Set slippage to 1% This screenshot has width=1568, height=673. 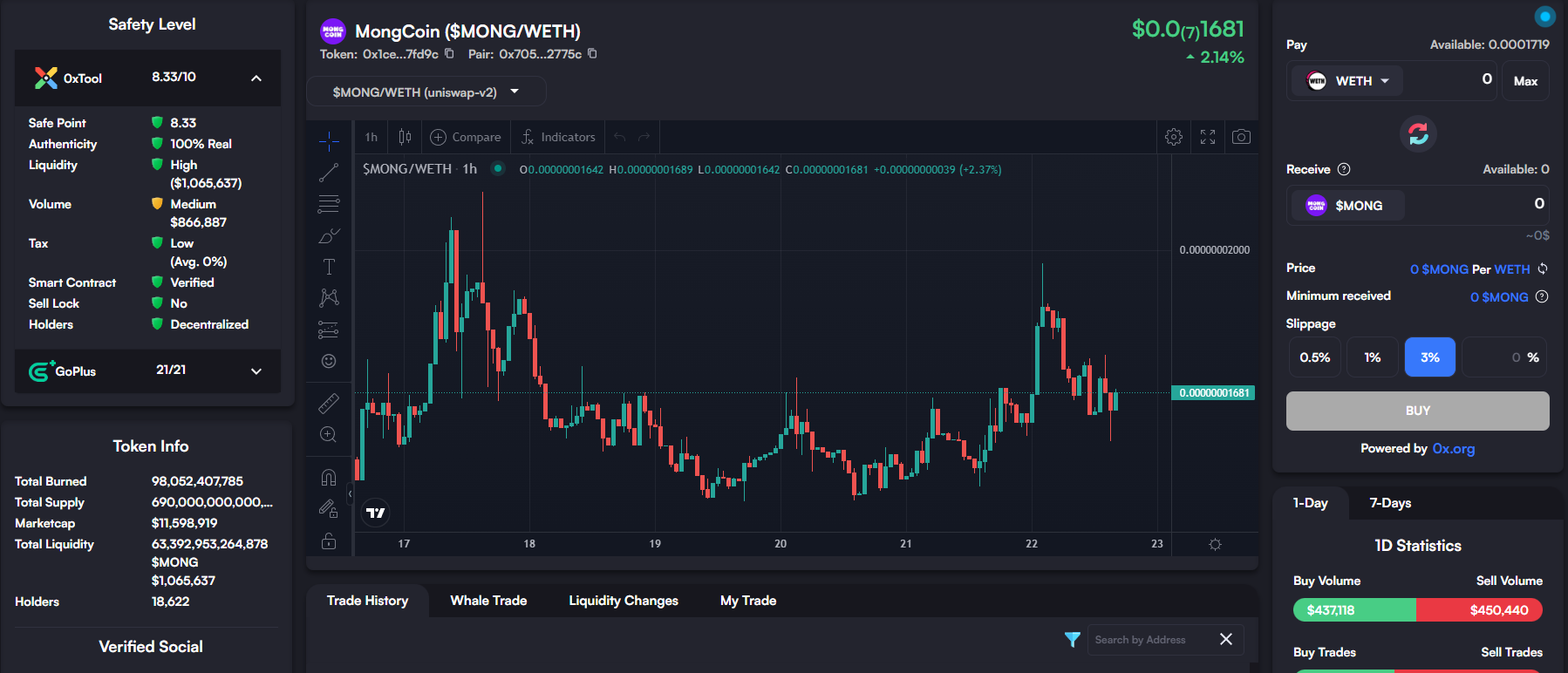[x=1373, y=357]
